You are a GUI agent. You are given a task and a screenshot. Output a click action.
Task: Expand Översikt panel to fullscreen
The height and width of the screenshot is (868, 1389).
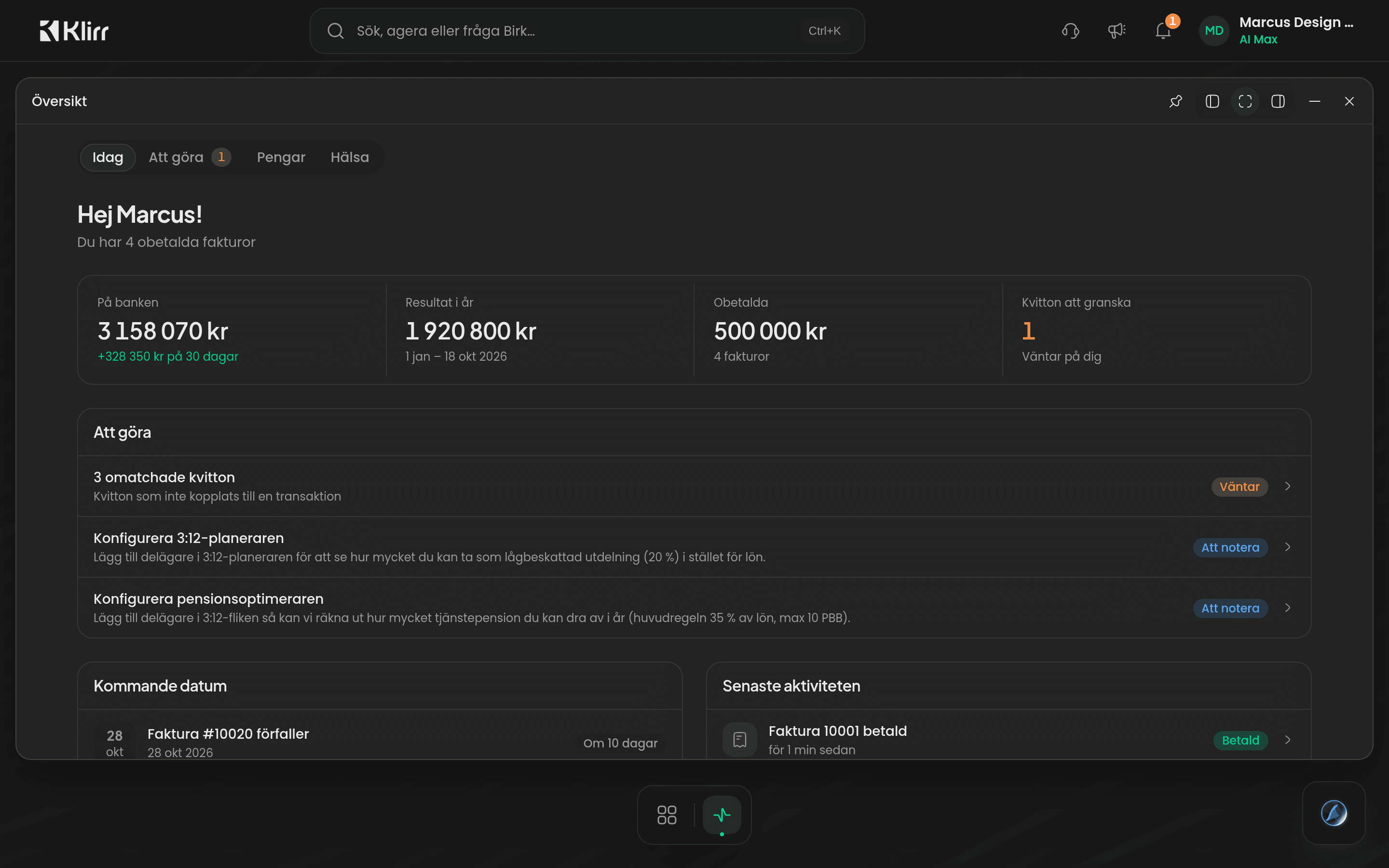(1245, 102)
